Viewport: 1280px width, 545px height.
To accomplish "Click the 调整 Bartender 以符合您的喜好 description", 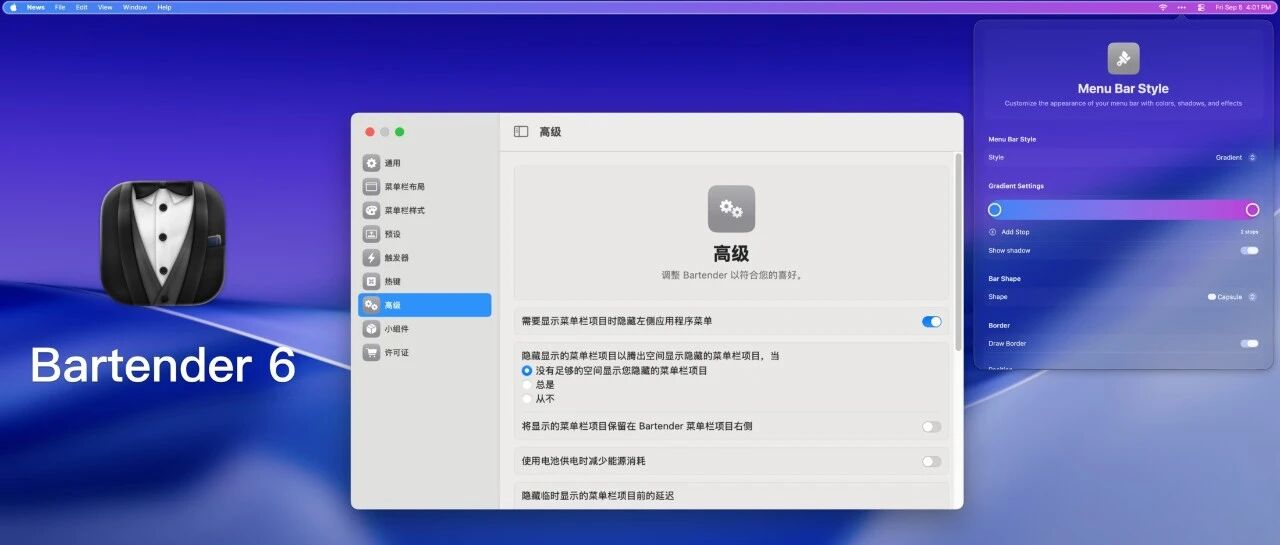I will (732, 275).
